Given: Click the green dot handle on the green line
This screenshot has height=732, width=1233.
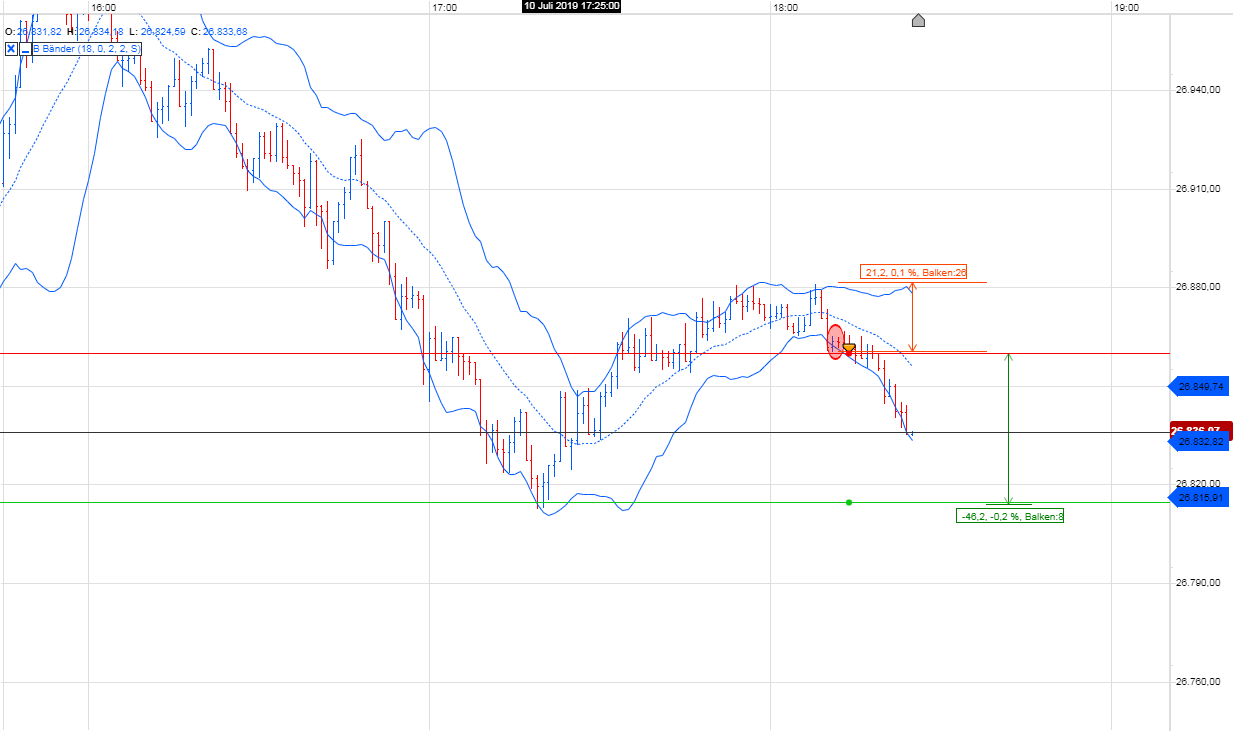Looking at the screenshot, I should coord(849,501).
